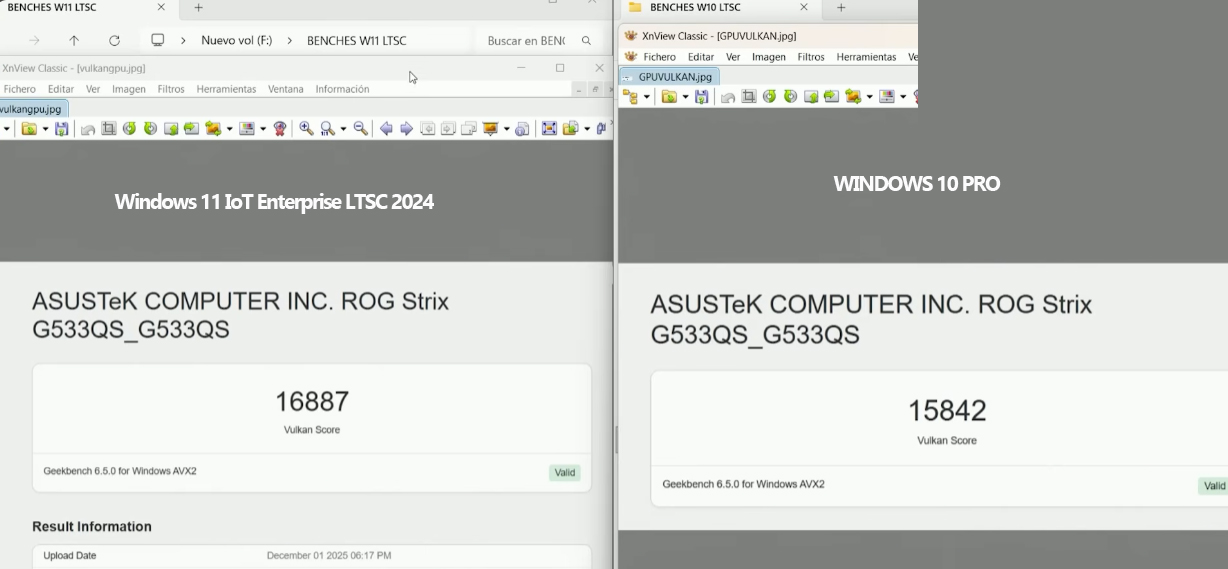Click Nuevo vol (F:) in the breadcrumb path
The width and height of the screenshot is (1228, 569).
236,41
